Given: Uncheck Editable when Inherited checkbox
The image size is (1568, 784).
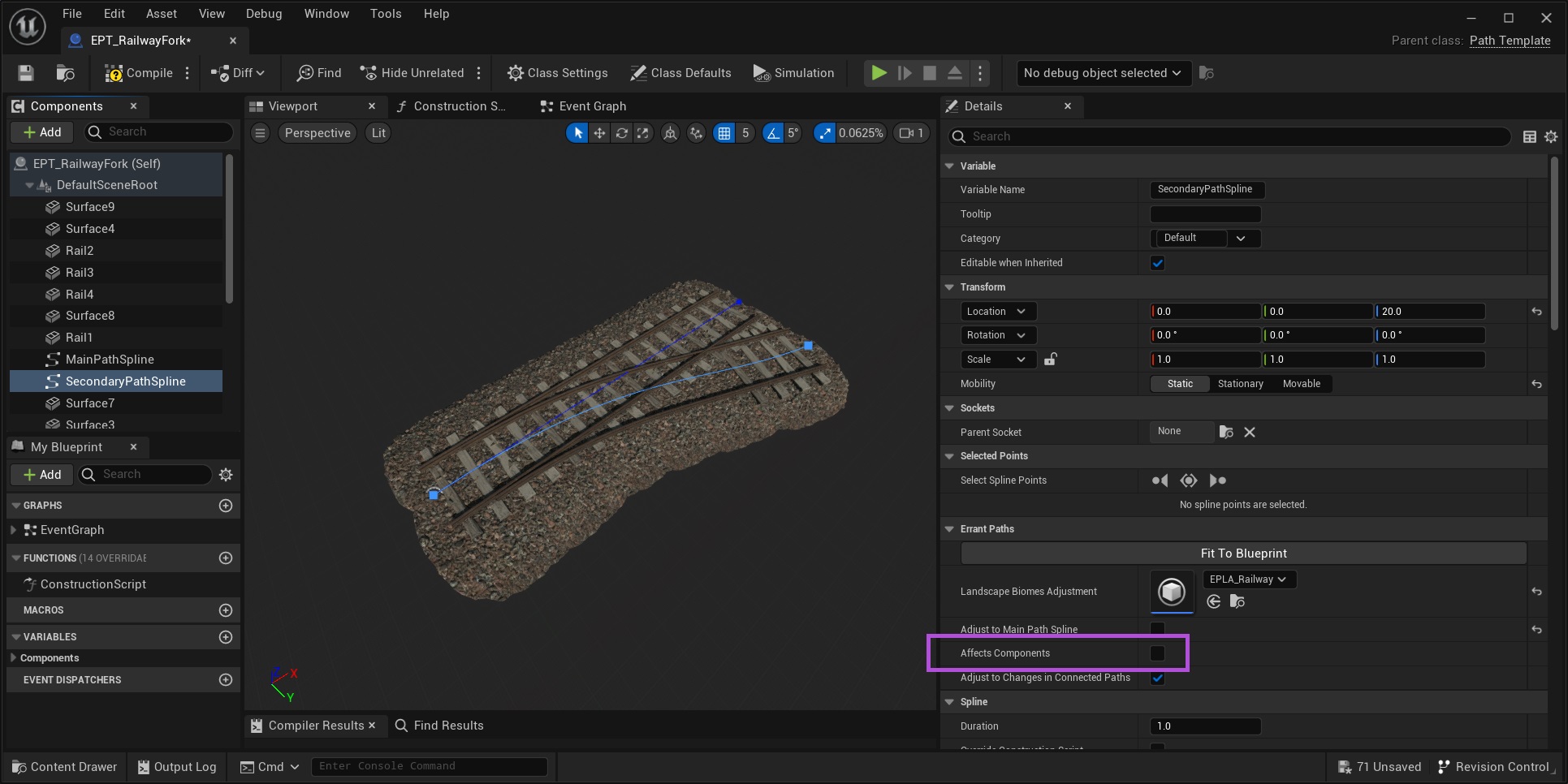Looking at the screenshot, I should click(1157, 263).
